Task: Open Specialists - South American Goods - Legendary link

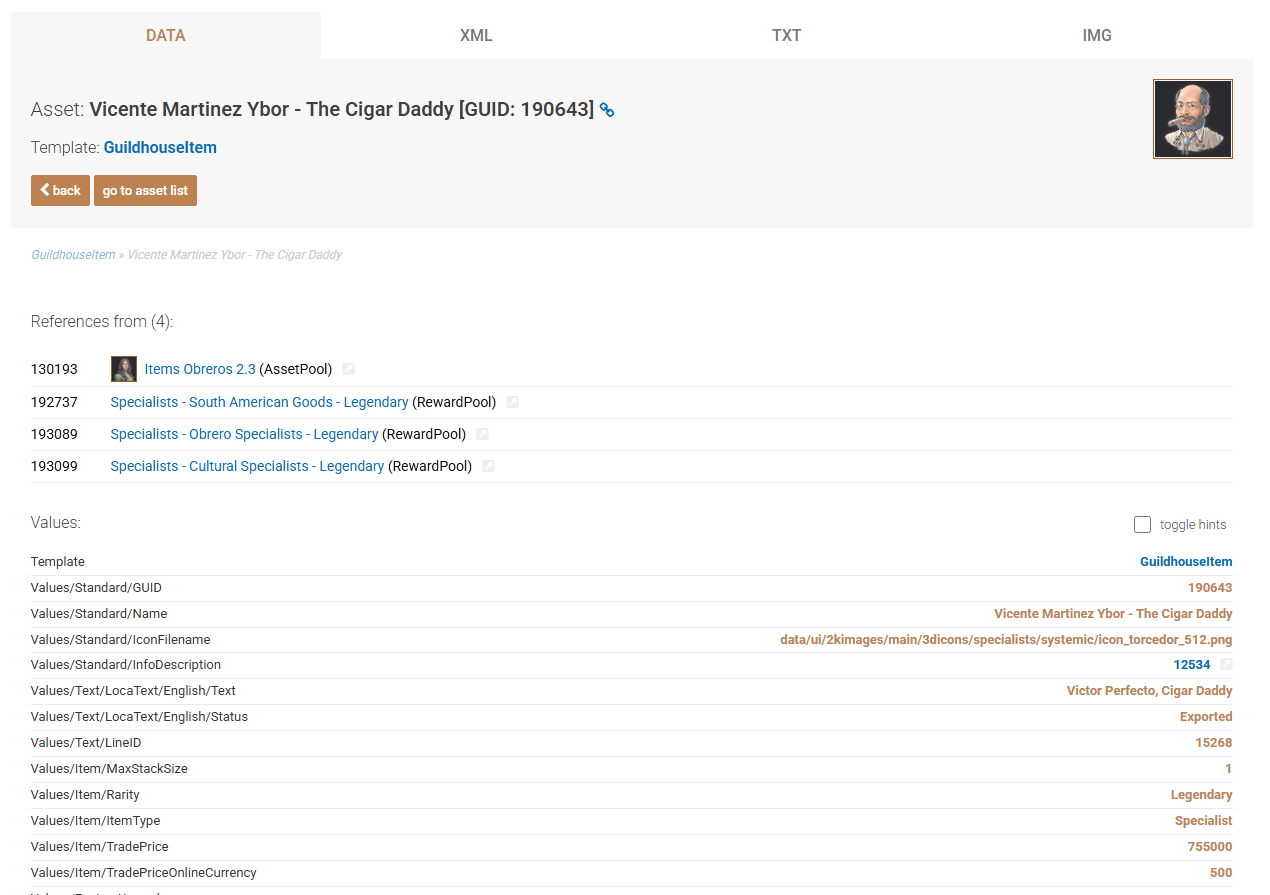Action: click(x=259, y=402)
